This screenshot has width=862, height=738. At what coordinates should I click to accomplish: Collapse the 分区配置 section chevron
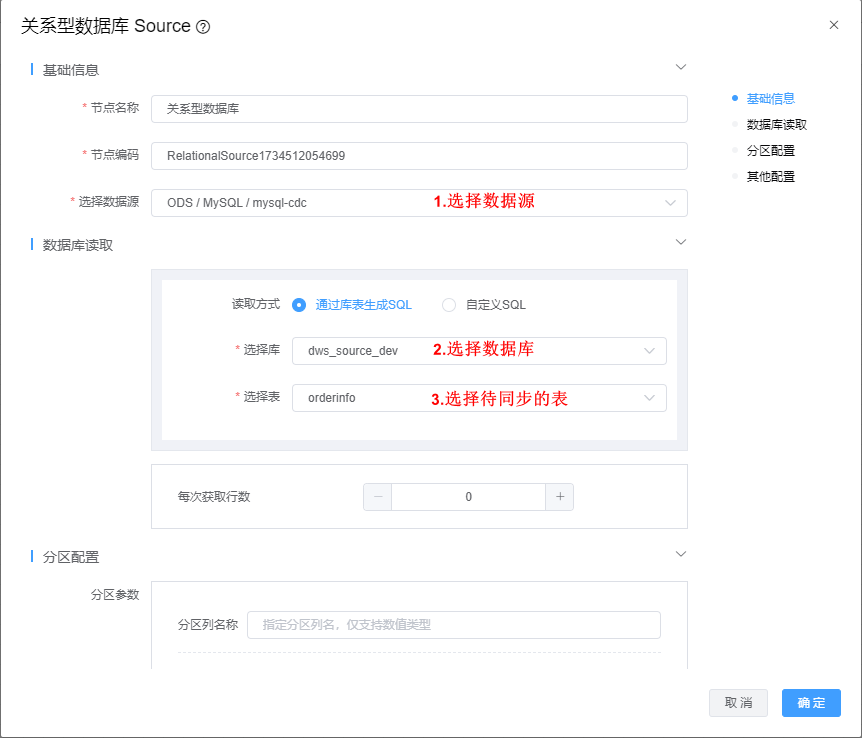pos(681,554)
